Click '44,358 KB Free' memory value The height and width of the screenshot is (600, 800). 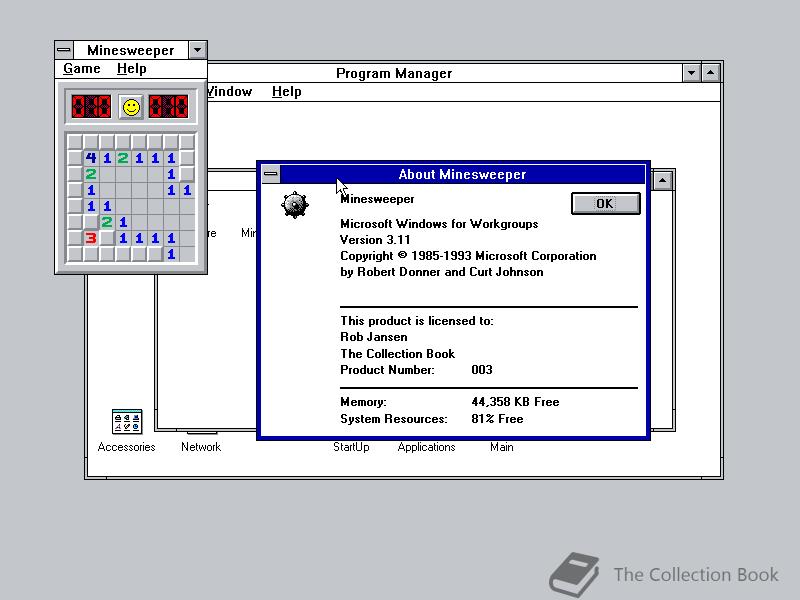tap(515, 402)
